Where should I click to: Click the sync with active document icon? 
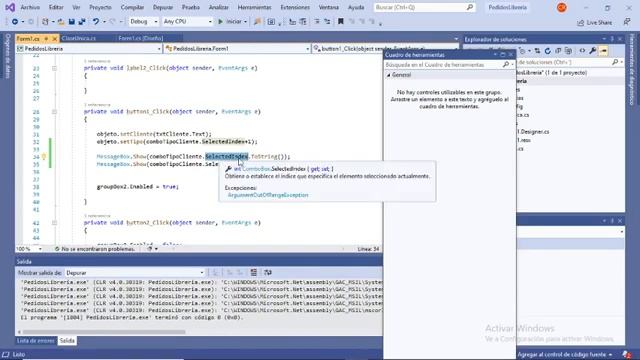(537, 51)
